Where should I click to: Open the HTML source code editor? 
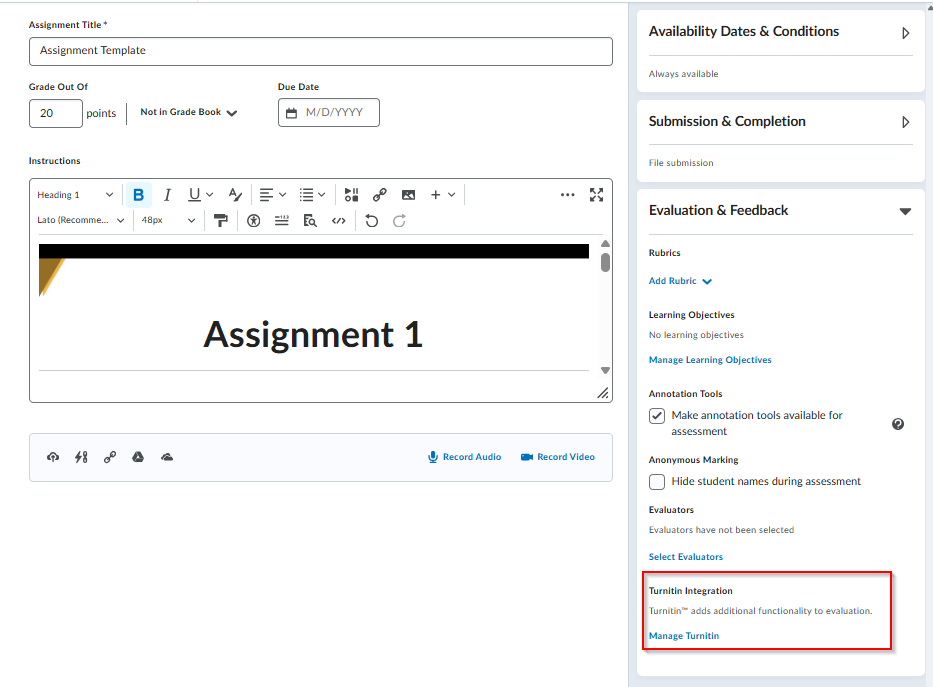[339, 221]
